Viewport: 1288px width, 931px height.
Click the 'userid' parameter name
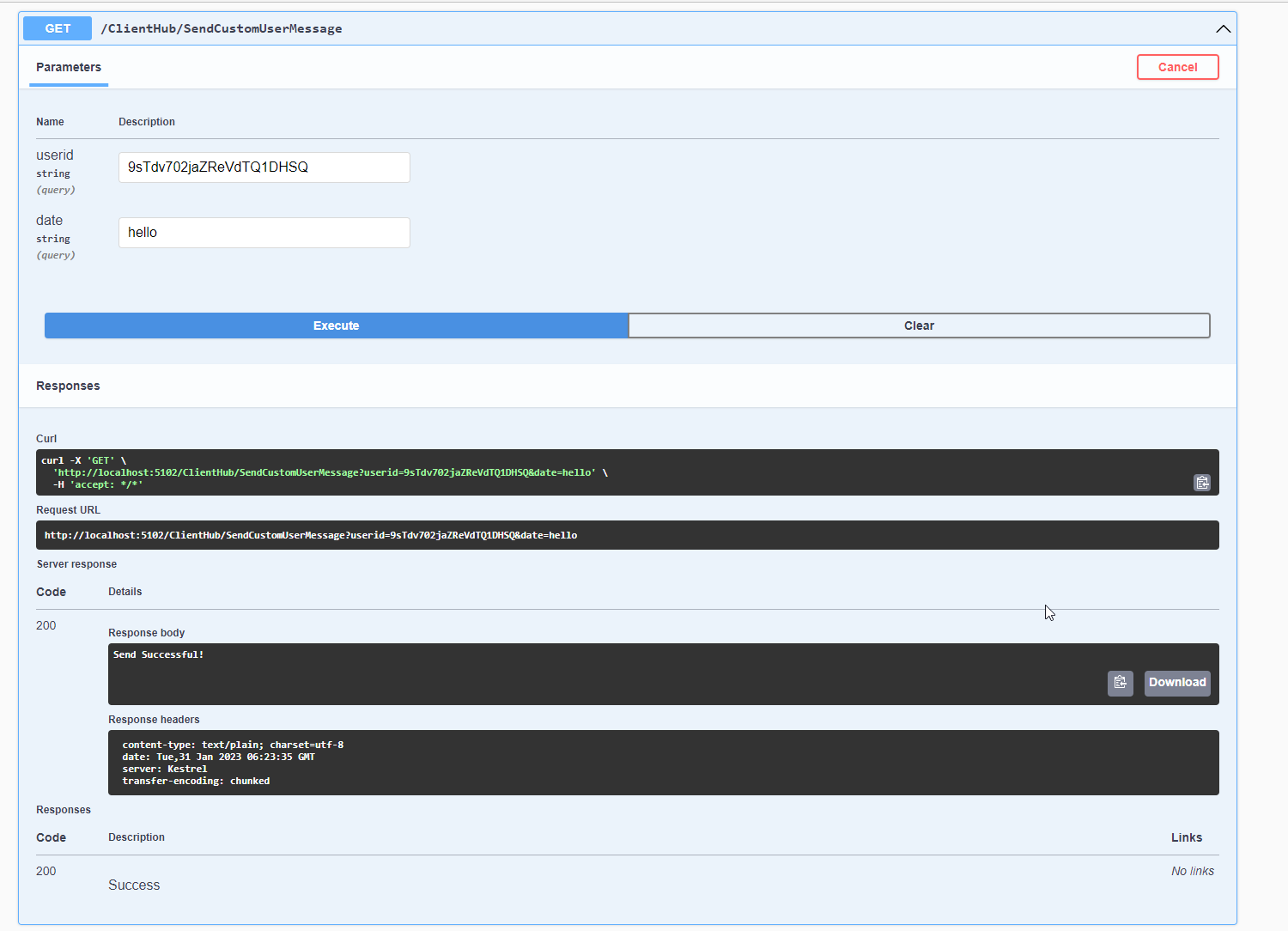[x=55, y=155]
